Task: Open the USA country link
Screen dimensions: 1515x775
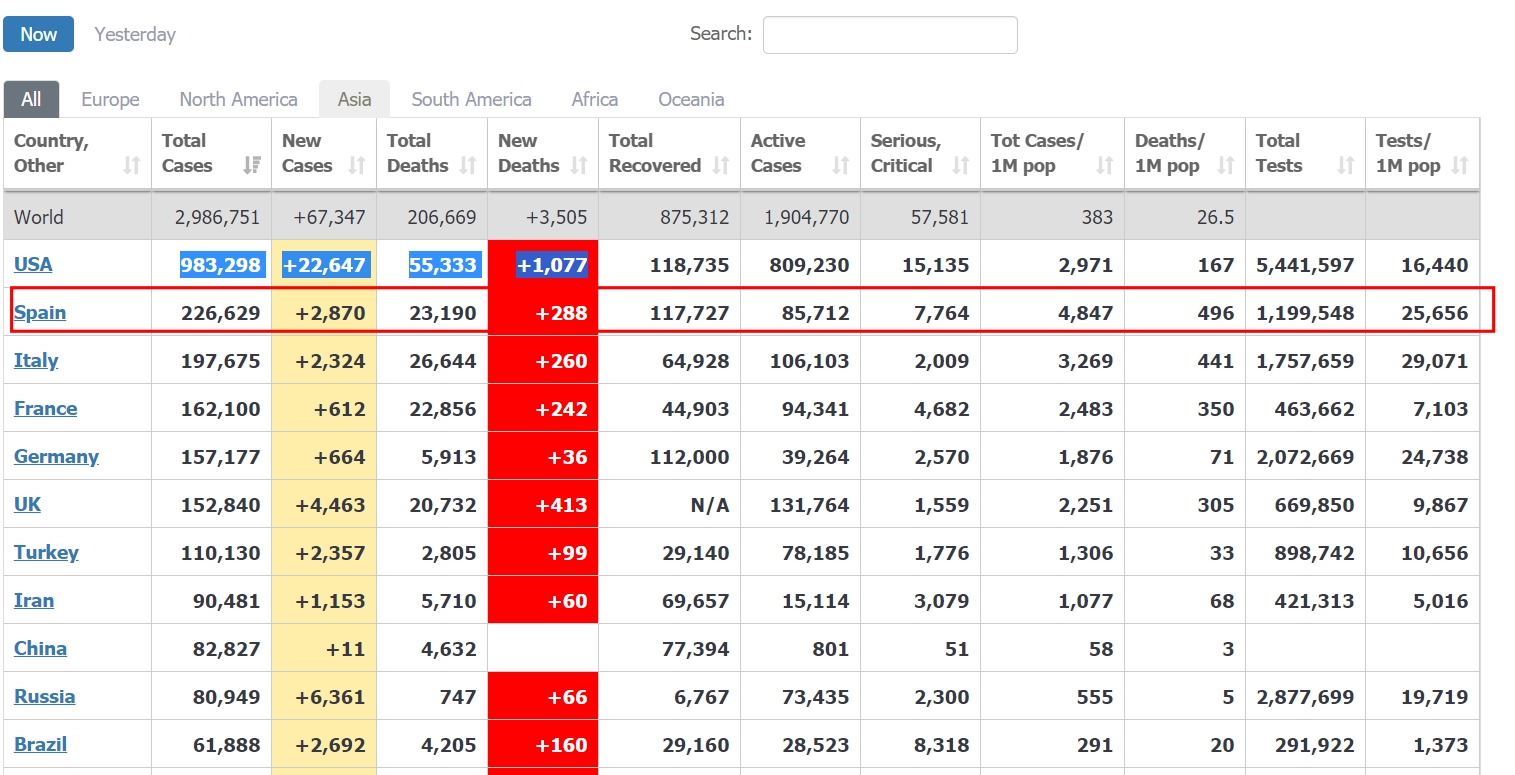Action: pos(33,264)
